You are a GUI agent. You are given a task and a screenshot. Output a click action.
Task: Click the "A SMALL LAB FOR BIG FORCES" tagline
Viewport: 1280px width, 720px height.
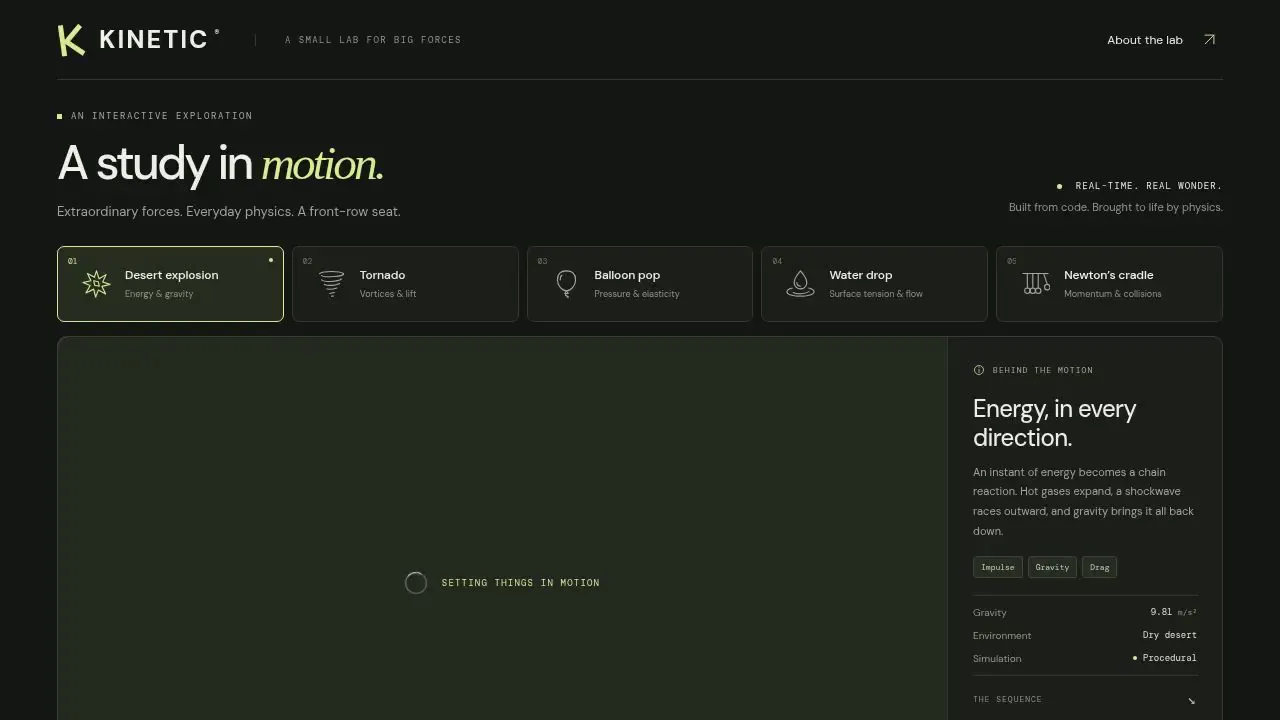373,40
